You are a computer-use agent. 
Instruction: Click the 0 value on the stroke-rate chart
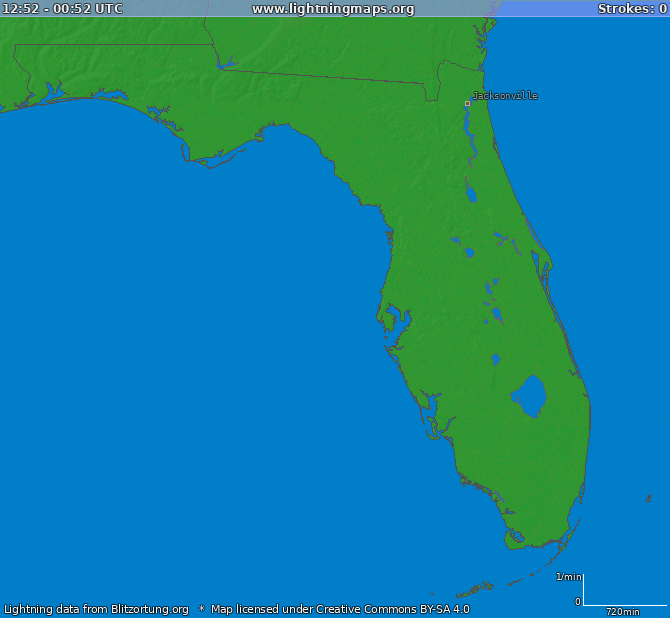pyautogui.click(x=578, y=602)
